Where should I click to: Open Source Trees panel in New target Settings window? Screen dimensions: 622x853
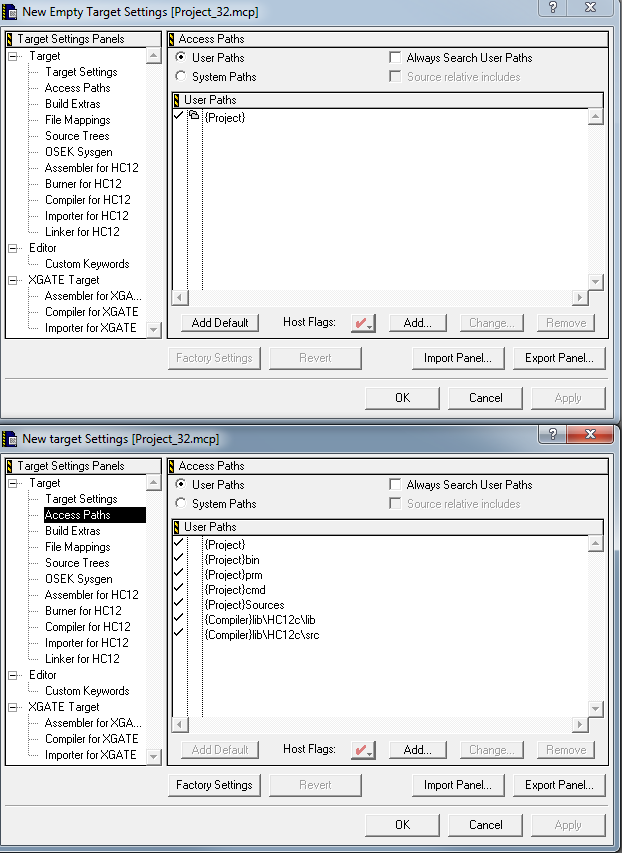(x=77, y=563)
